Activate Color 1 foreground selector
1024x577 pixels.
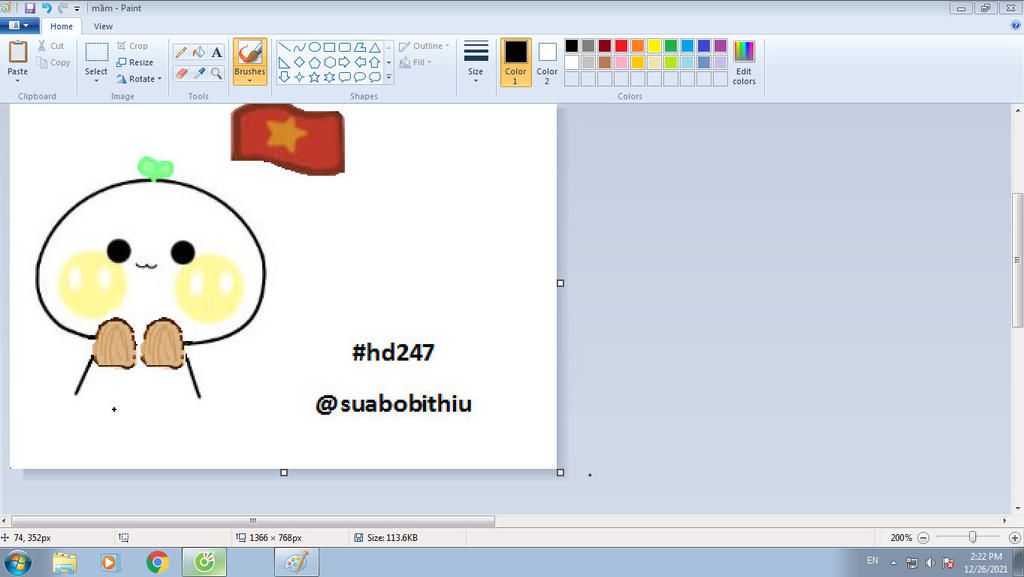[515, 62]
